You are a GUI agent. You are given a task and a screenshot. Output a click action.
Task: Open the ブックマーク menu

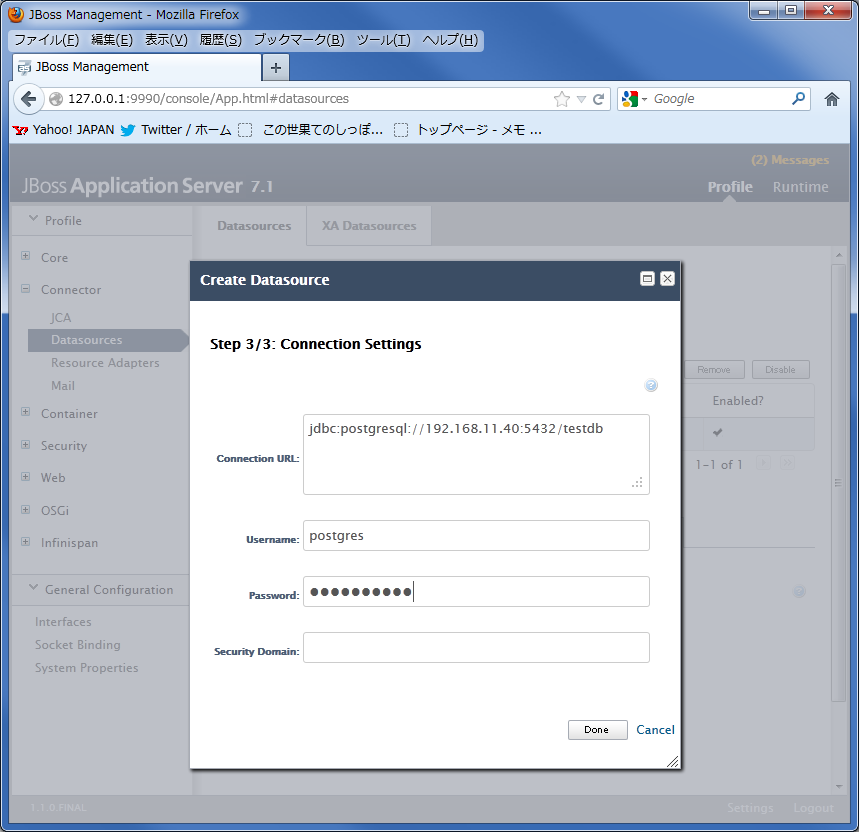[299, 40]
